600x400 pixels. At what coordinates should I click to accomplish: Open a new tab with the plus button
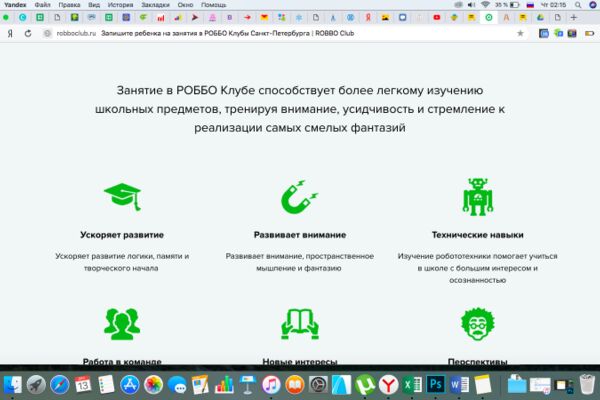click(573, 17)
